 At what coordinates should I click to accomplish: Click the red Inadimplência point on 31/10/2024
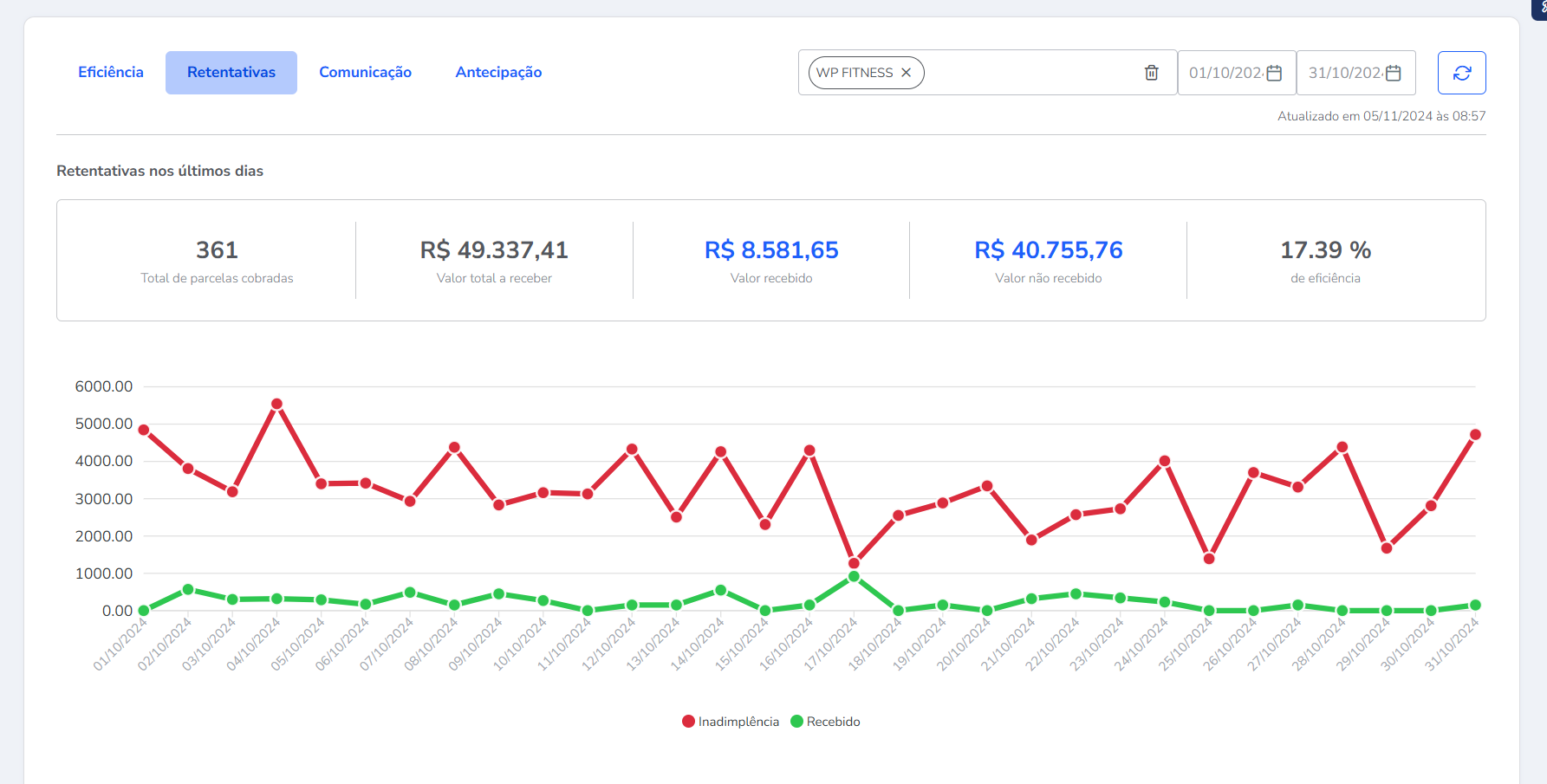[1475, 435]
